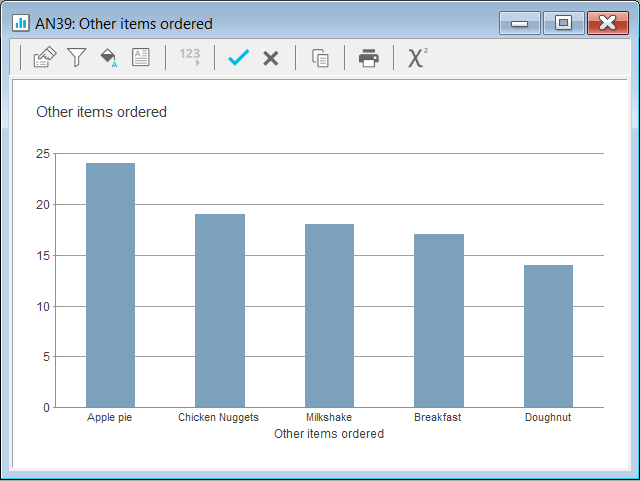Click the Breakfast bar
This screenshot has width=640, height=481.
pyautogui.click(x=439, y=320)
